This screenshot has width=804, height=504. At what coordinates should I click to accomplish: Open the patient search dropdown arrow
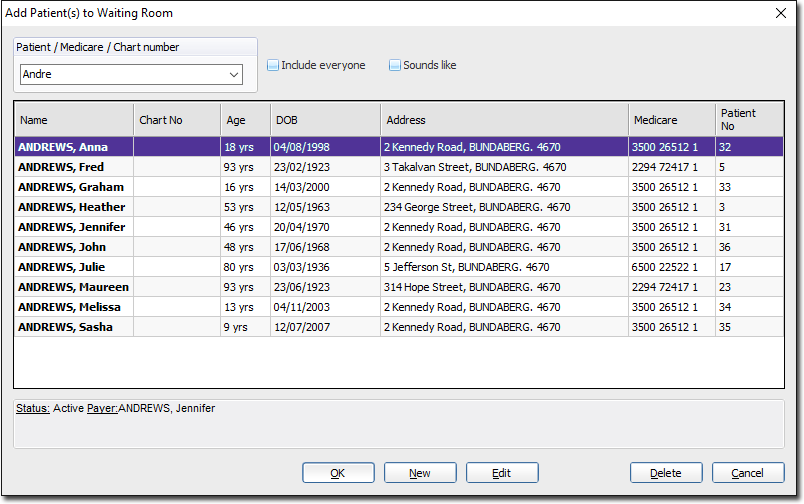(234, 75)
